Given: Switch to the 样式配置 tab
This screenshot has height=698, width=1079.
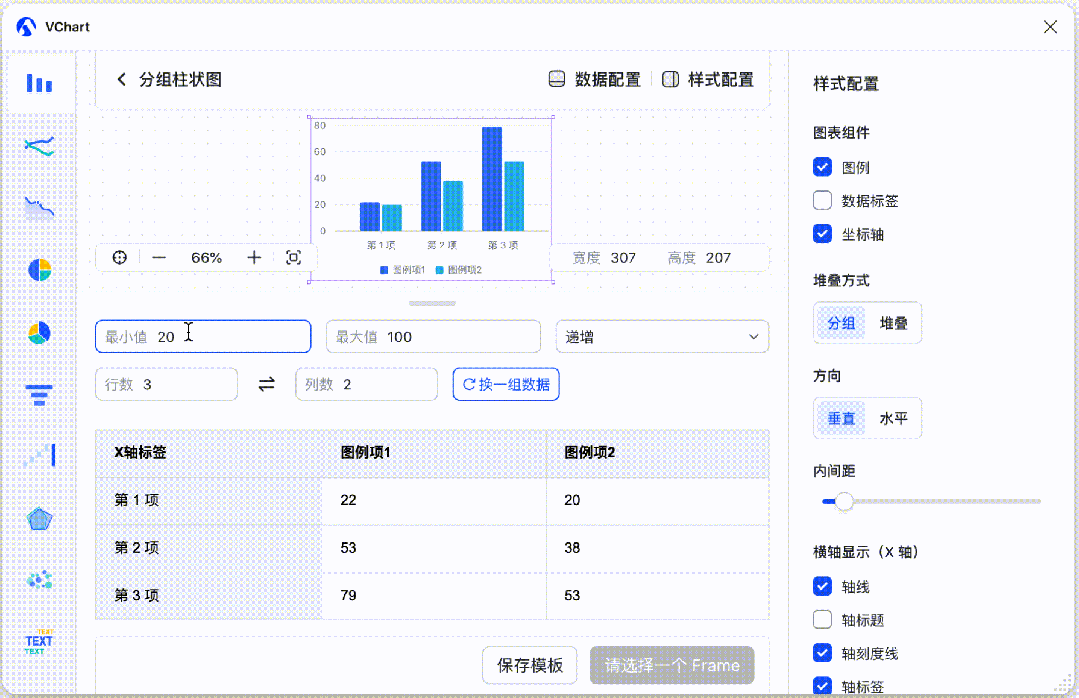Looking at the screenshot, I should pos(708,79).
